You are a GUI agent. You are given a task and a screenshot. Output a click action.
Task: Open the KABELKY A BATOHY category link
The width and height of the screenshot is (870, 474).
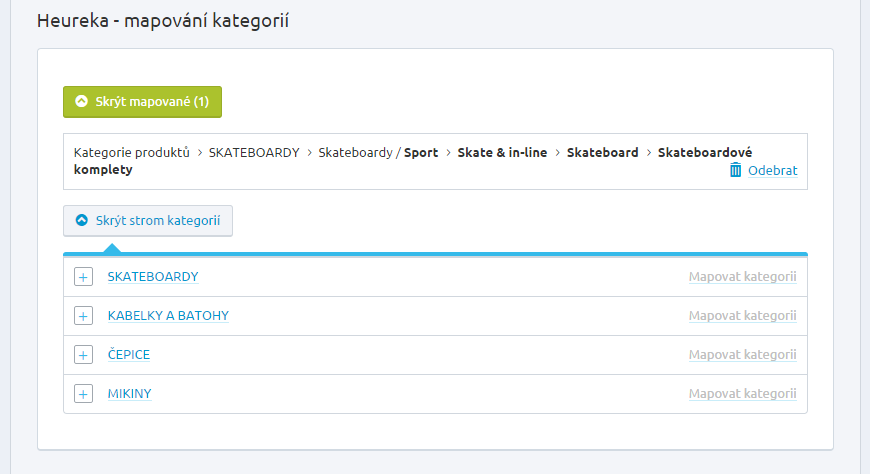[168, 315]
